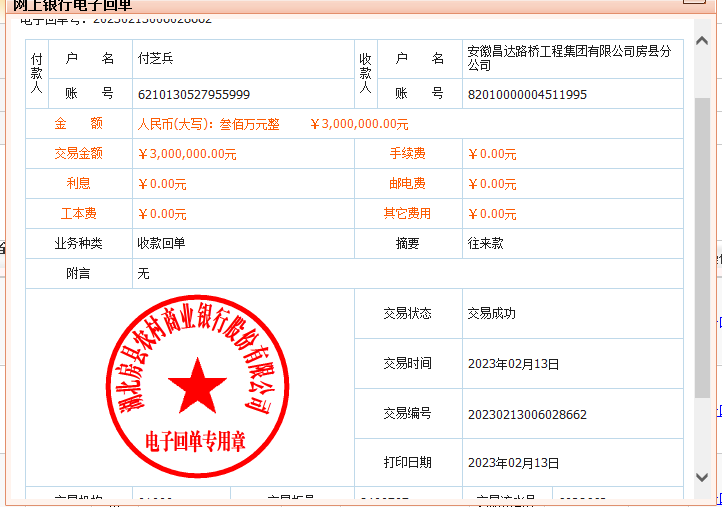This screenshot has height=507, width=722.
Task: Click the 附言 value 无
Action: point(143,273)
